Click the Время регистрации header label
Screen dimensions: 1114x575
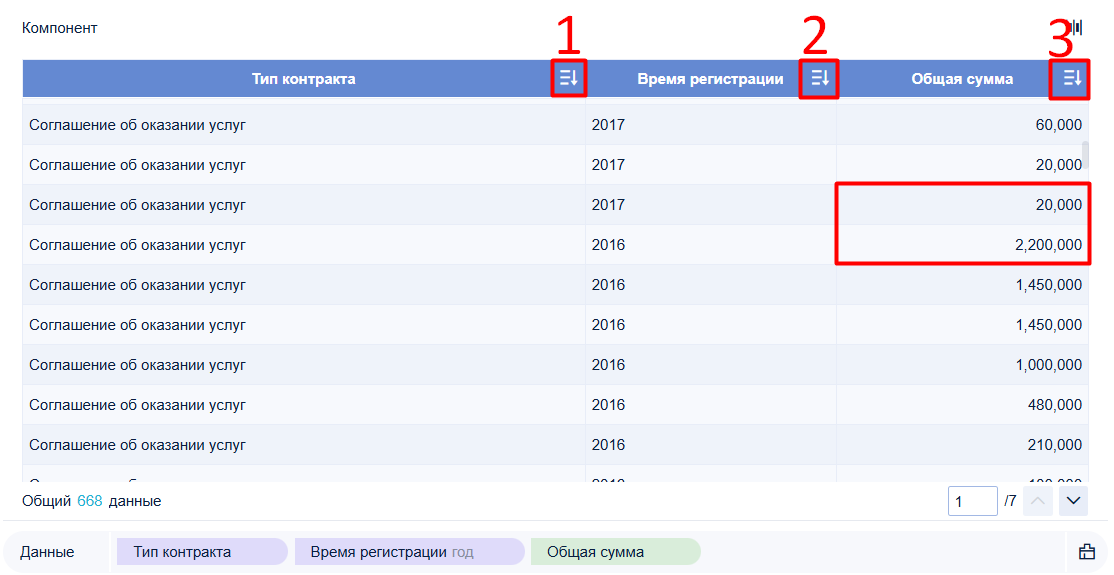(710, 79)
